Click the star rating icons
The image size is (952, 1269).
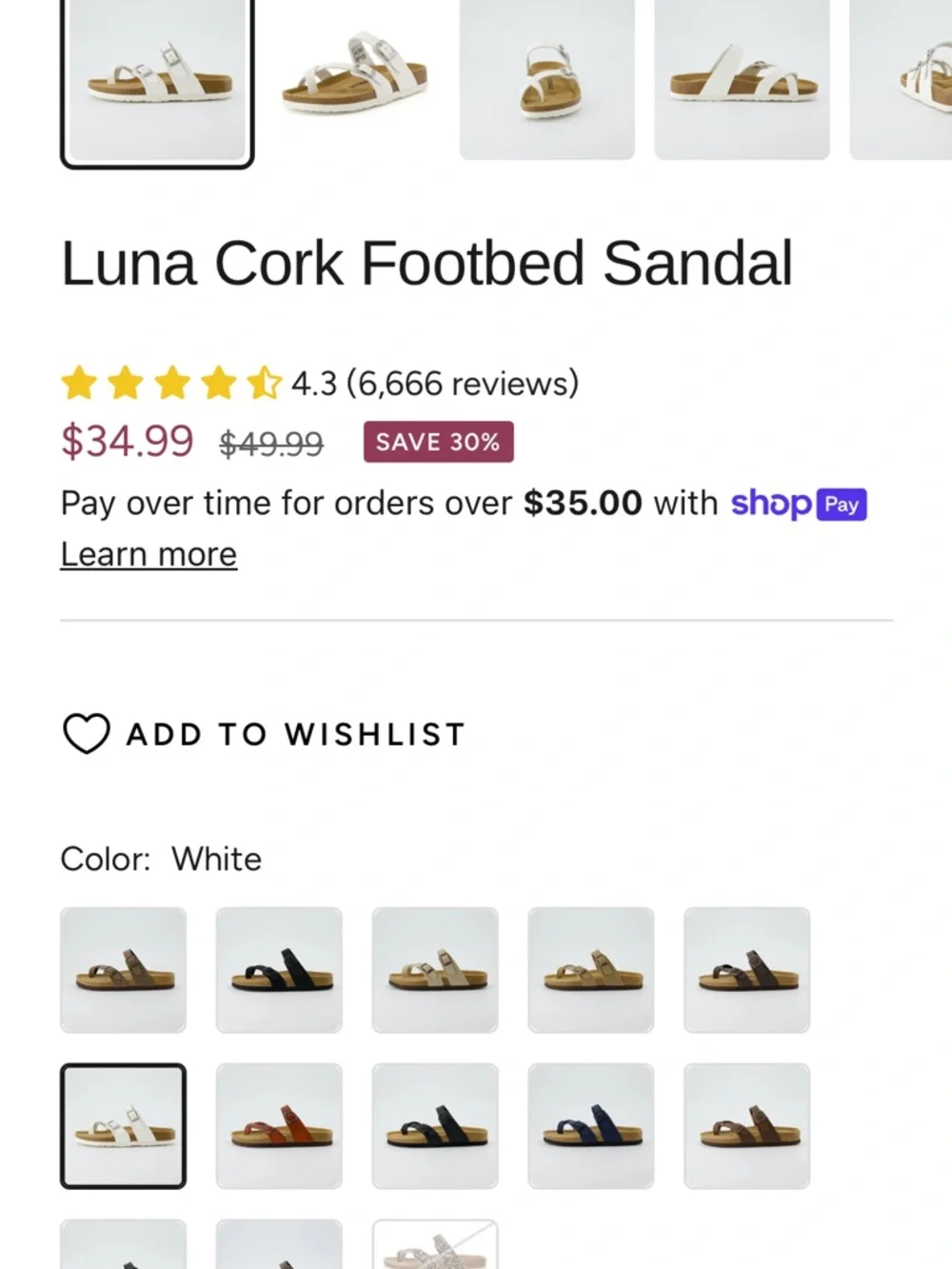tap(171, 384)
